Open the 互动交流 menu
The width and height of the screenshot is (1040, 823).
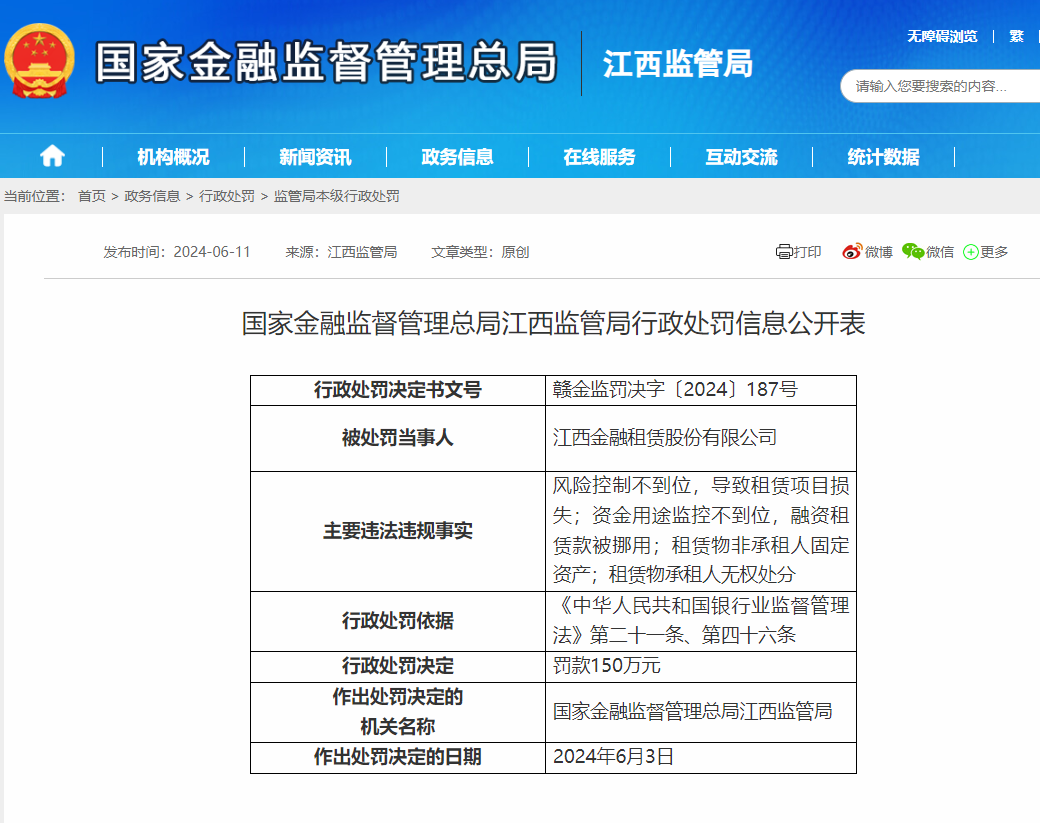[741, 157]
